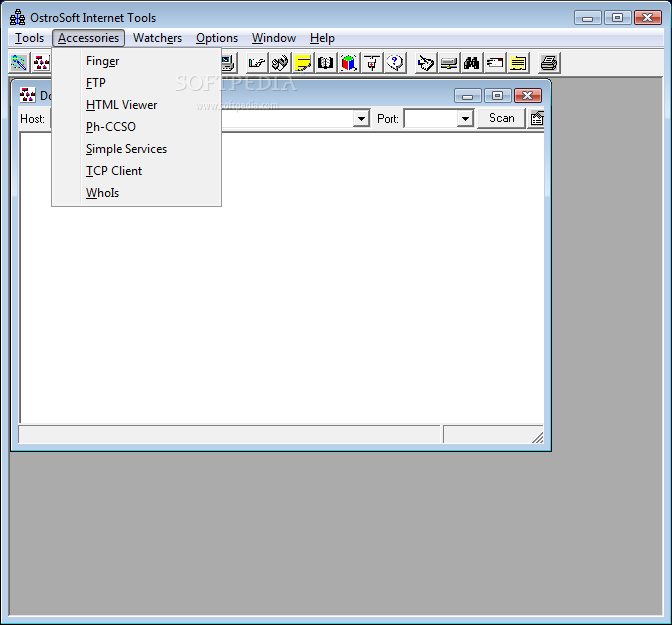Viewport: 672px width, 625px height.
Task: Minimize the inner child window
Action: click(468, 96)
